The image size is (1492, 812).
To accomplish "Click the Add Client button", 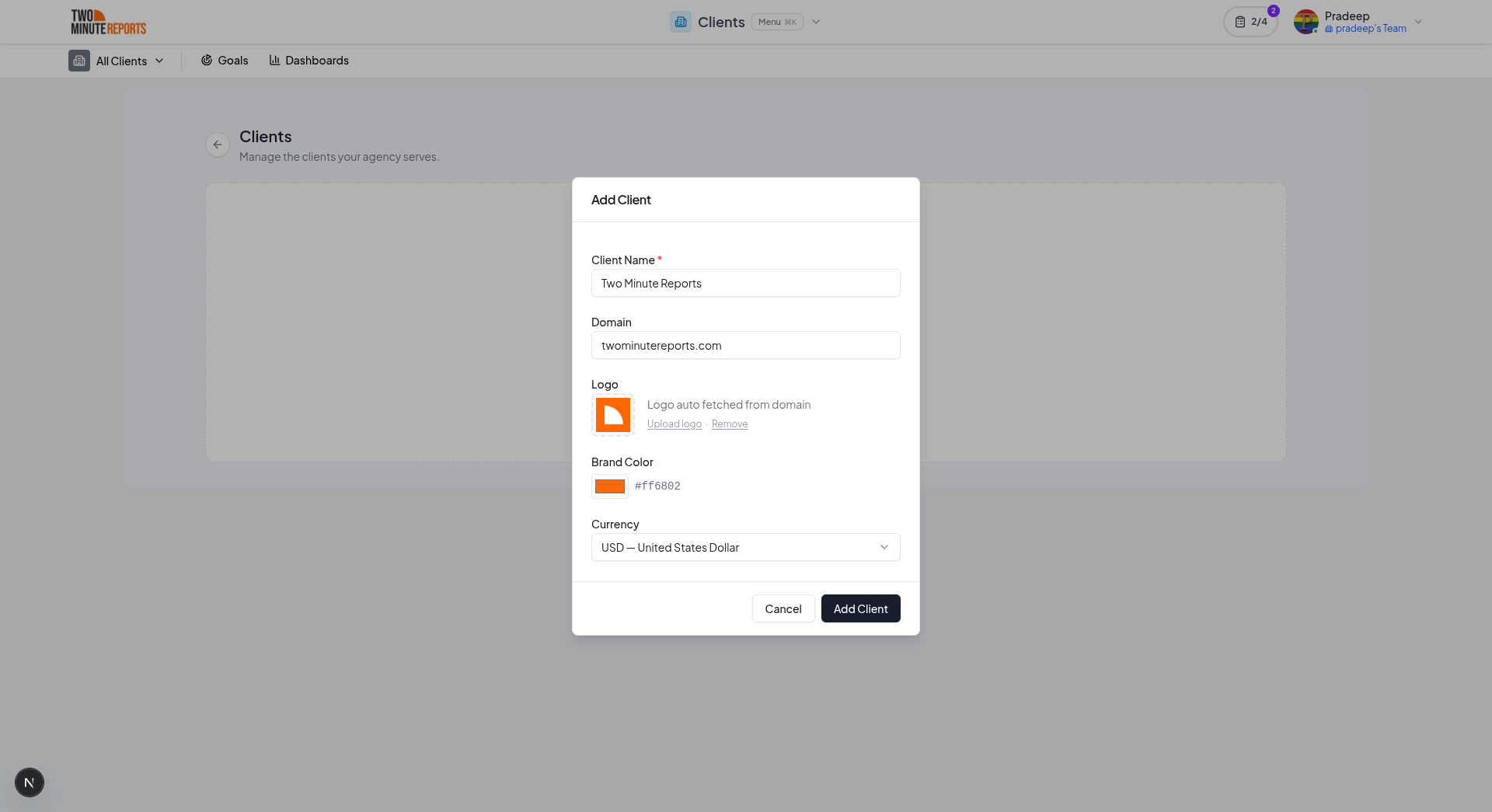I will [860, 608].
